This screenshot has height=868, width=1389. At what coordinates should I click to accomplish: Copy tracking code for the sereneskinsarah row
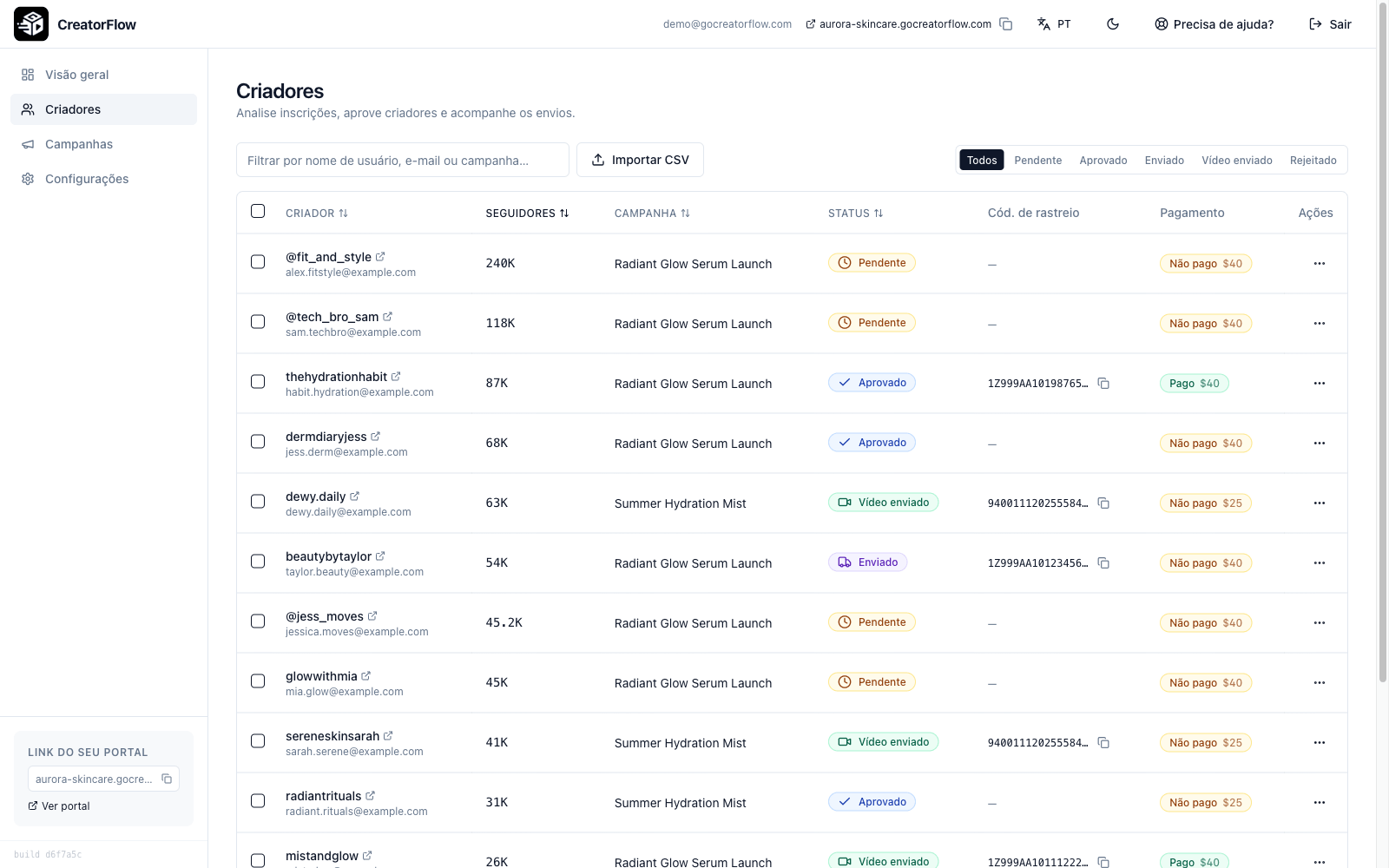point(1103,743)
